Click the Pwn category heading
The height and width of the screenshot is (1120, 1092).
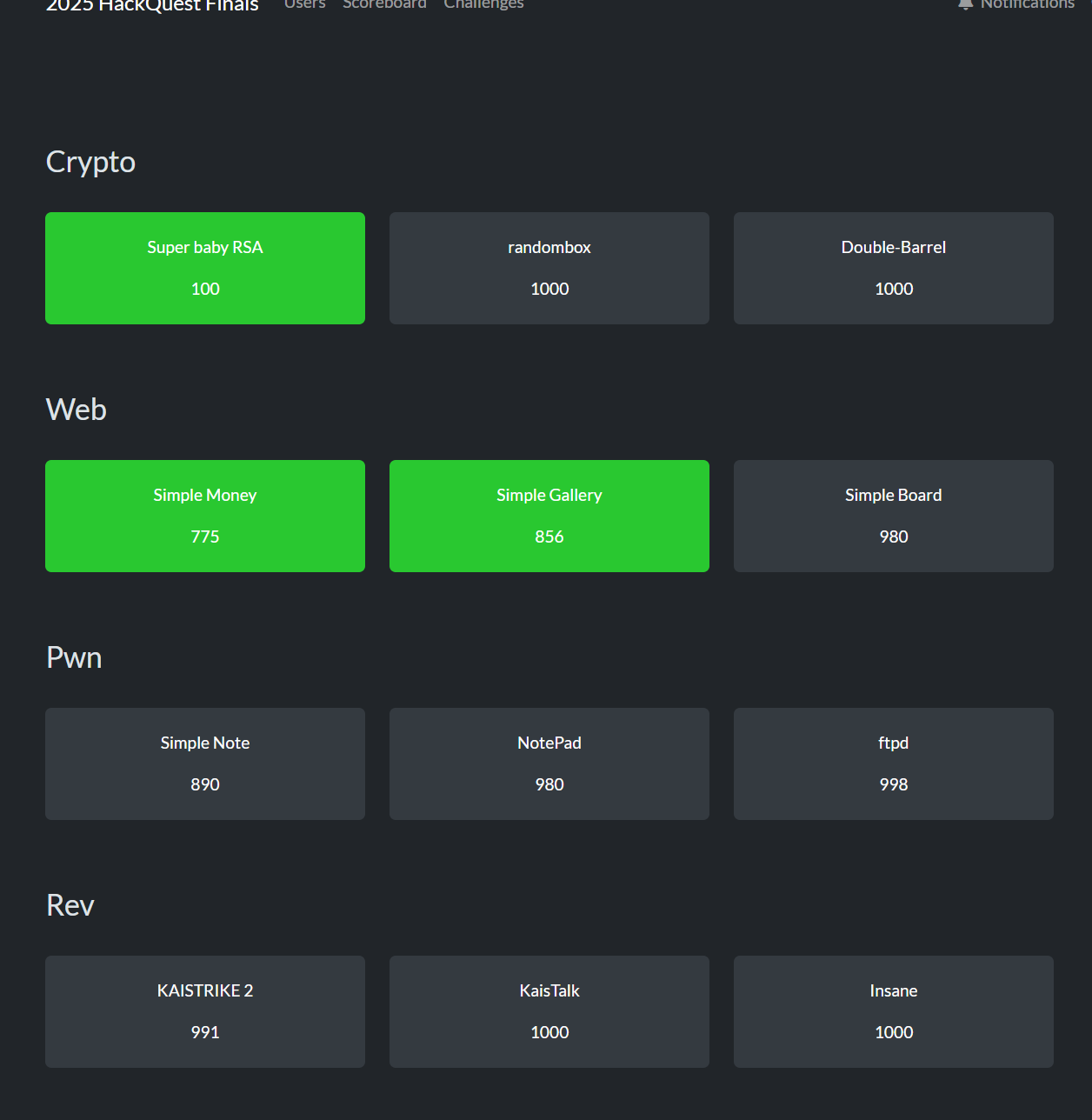point(74,657)
